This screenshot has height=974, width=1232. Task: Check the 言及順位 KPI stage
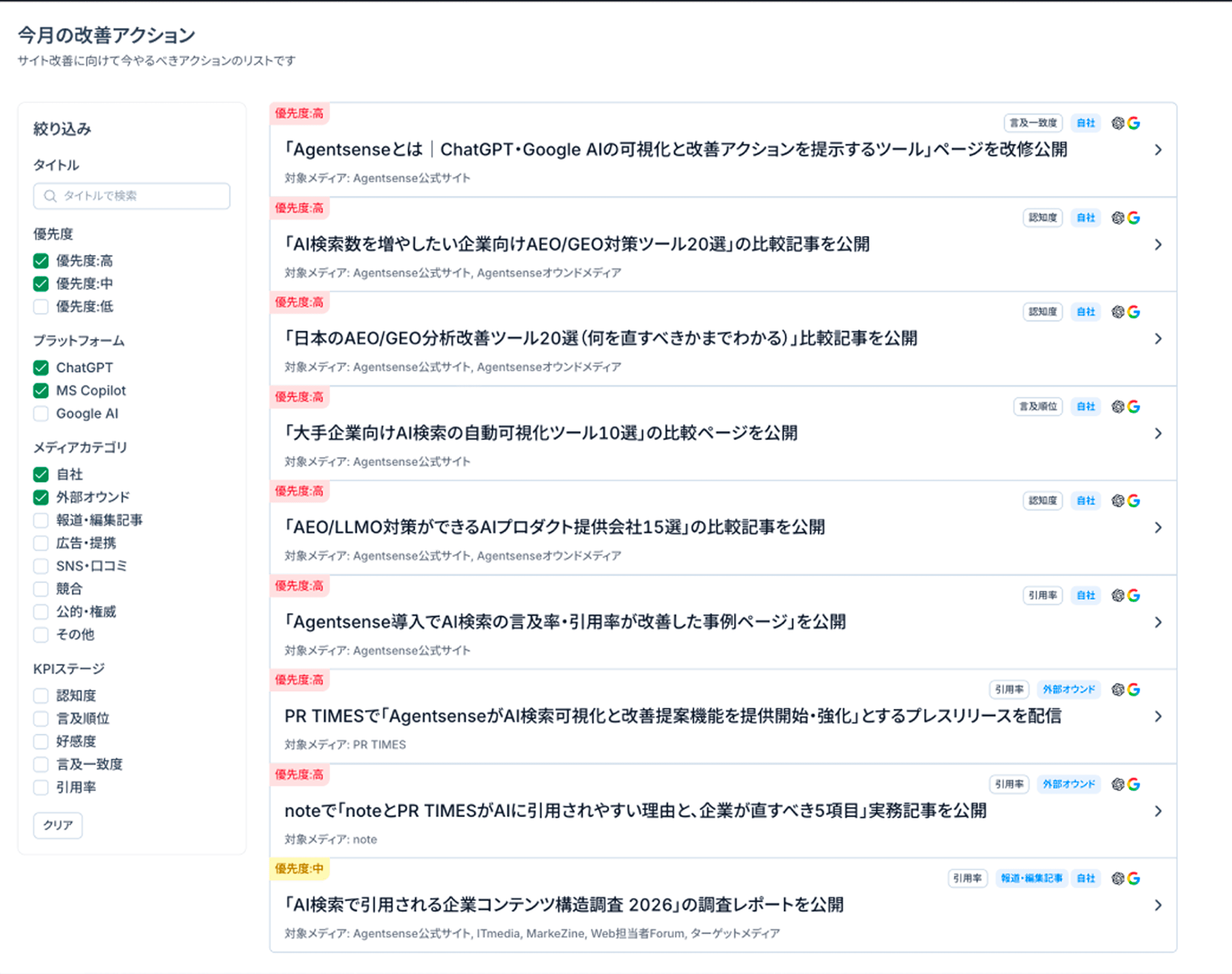tap(40, 718)
